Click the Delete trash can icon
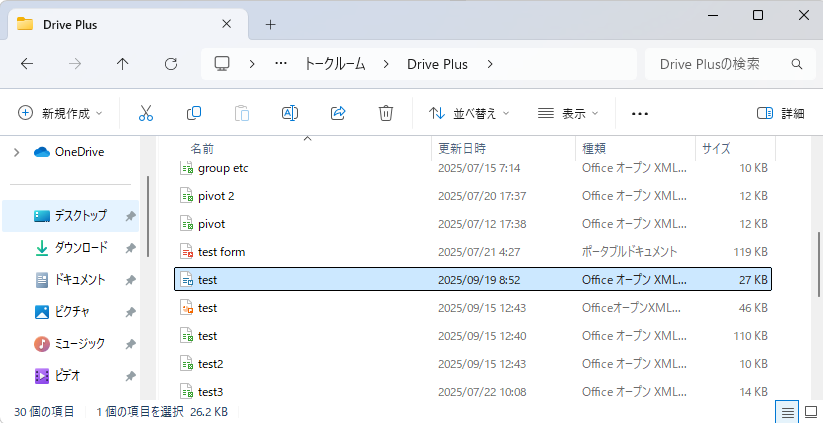Screen dimensions: 823x423 click(x=386, y=113)
